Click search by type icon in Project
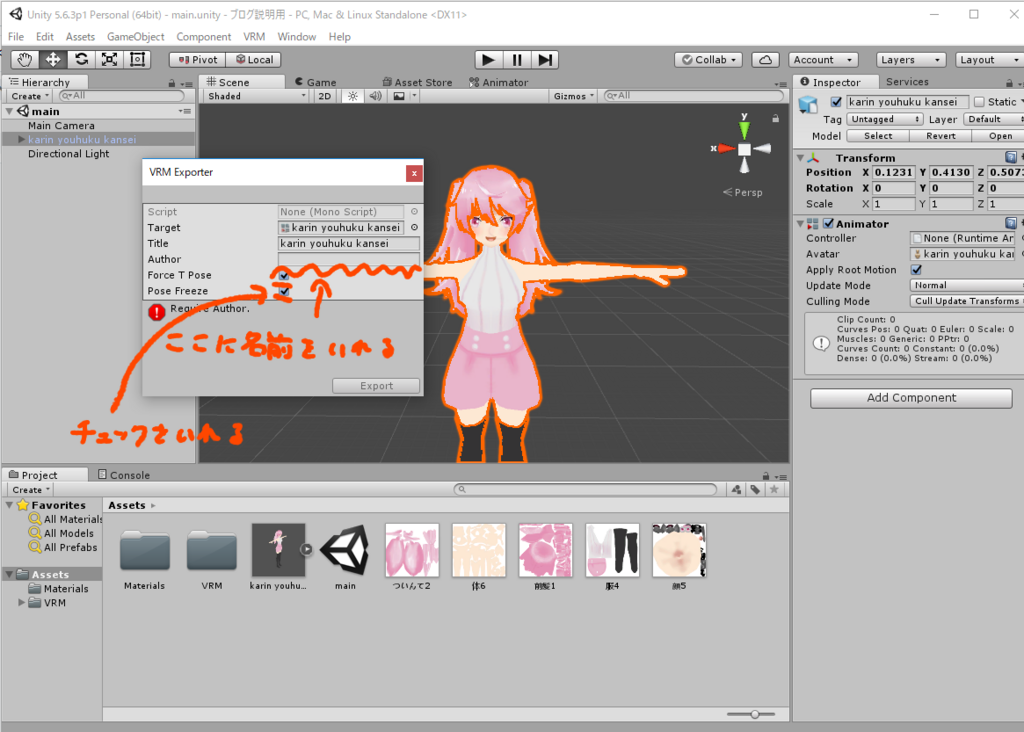The width and height of the screenshot is (1024, 732). 736,489
